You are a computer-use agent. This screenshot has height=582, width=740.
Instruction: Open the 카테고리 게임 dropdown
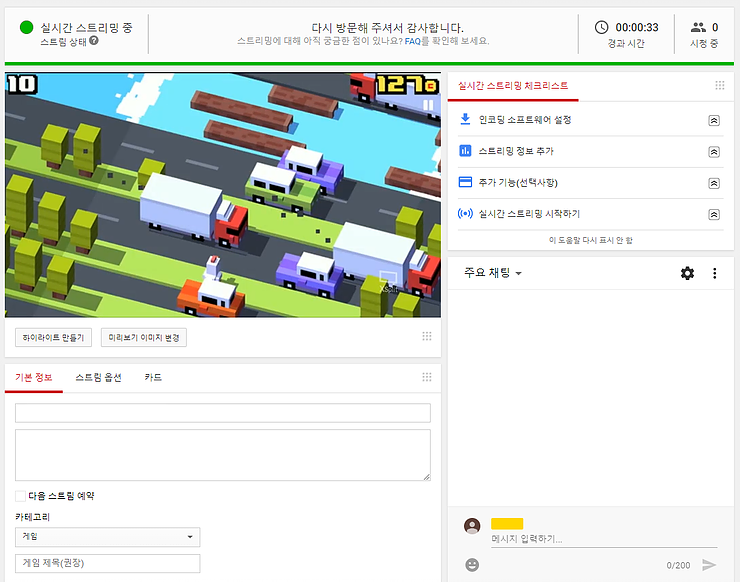point(108,537)
